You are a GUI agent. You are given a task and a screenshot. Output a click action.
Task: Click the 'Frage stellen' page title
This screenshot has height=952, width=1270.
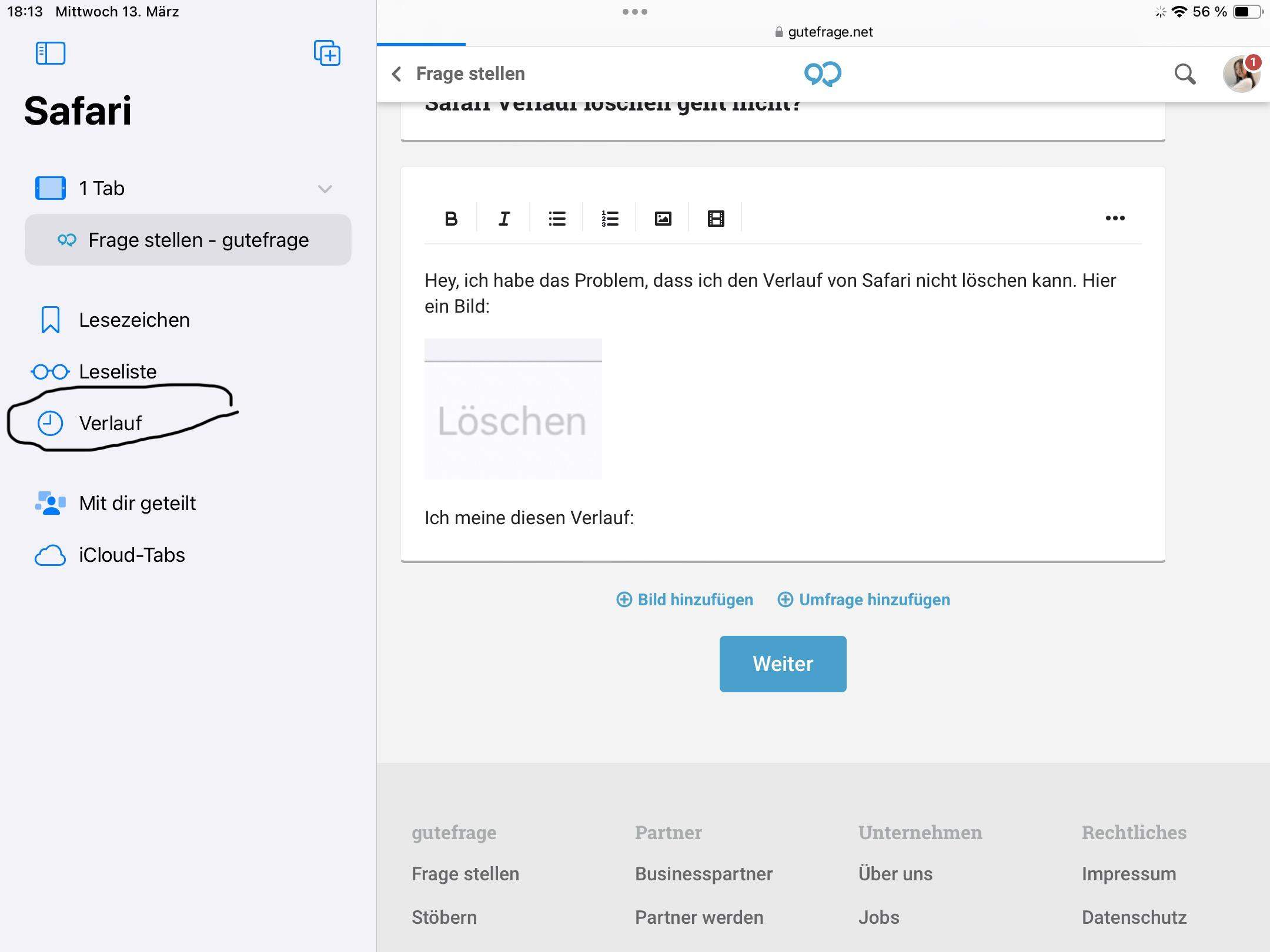pyautogui.click(x=470, y=74)
